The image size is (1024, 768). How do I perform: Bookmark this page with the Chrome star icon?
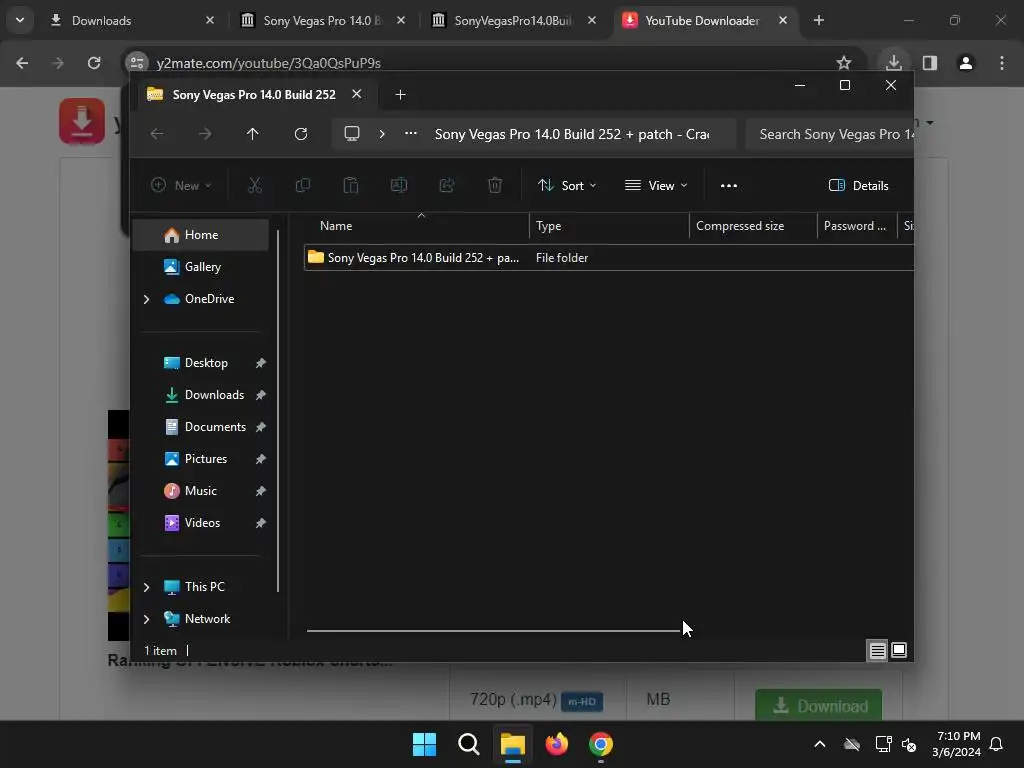coord(844,63)
